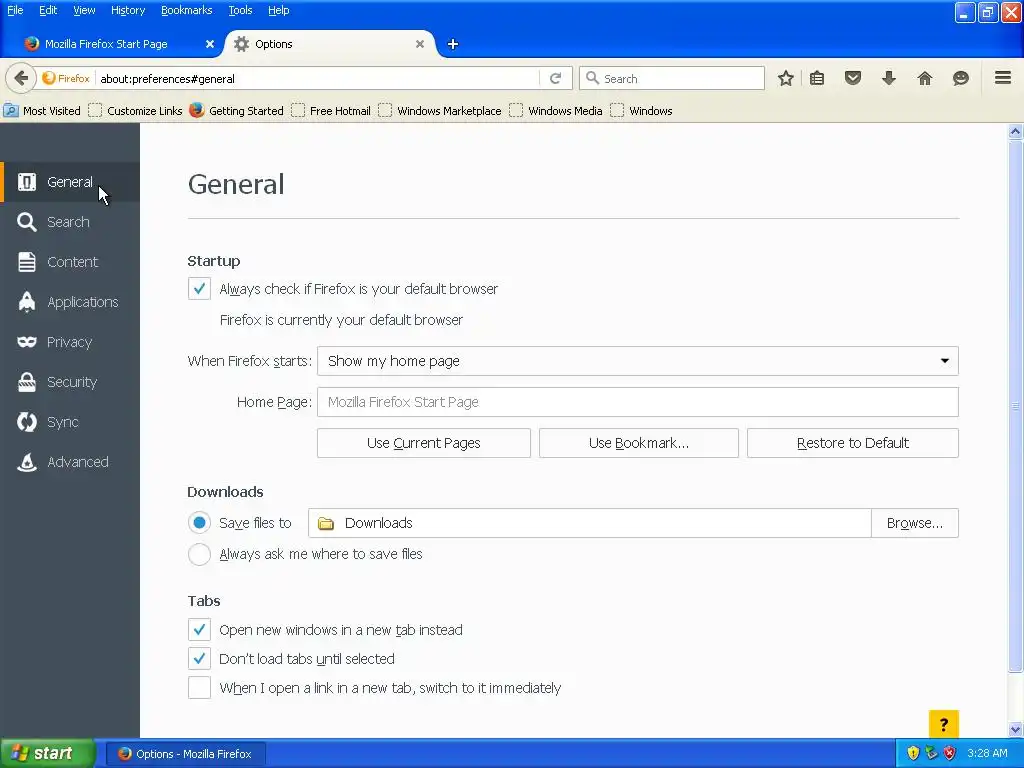Click the toolbar Search box
The image size is (1024, 768).
point(671,78)
